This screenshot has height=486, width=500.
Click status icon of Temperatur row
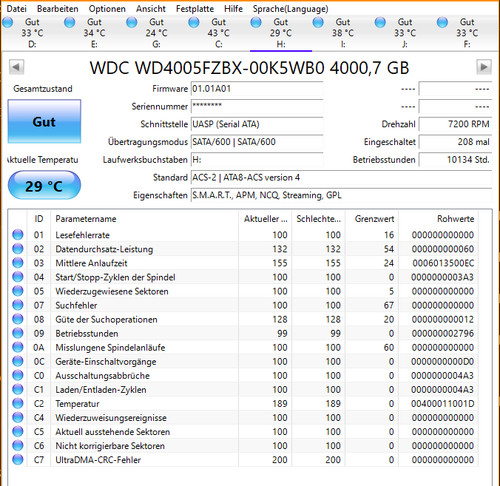point(18,403)
